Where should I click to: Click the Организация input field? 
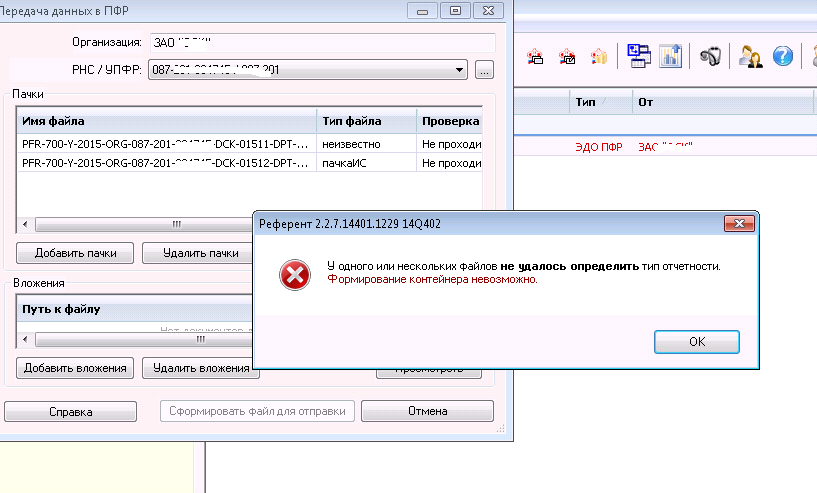coord(321,43)
